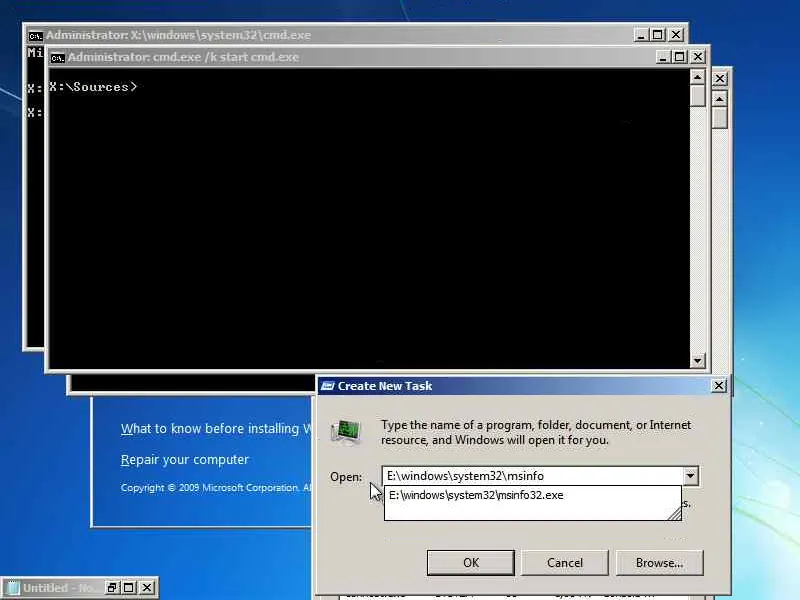The height and width of the screenshot is (600, 800).
Task: Click scroll down arrow in front cmd window
Action: tap(697, 361)
